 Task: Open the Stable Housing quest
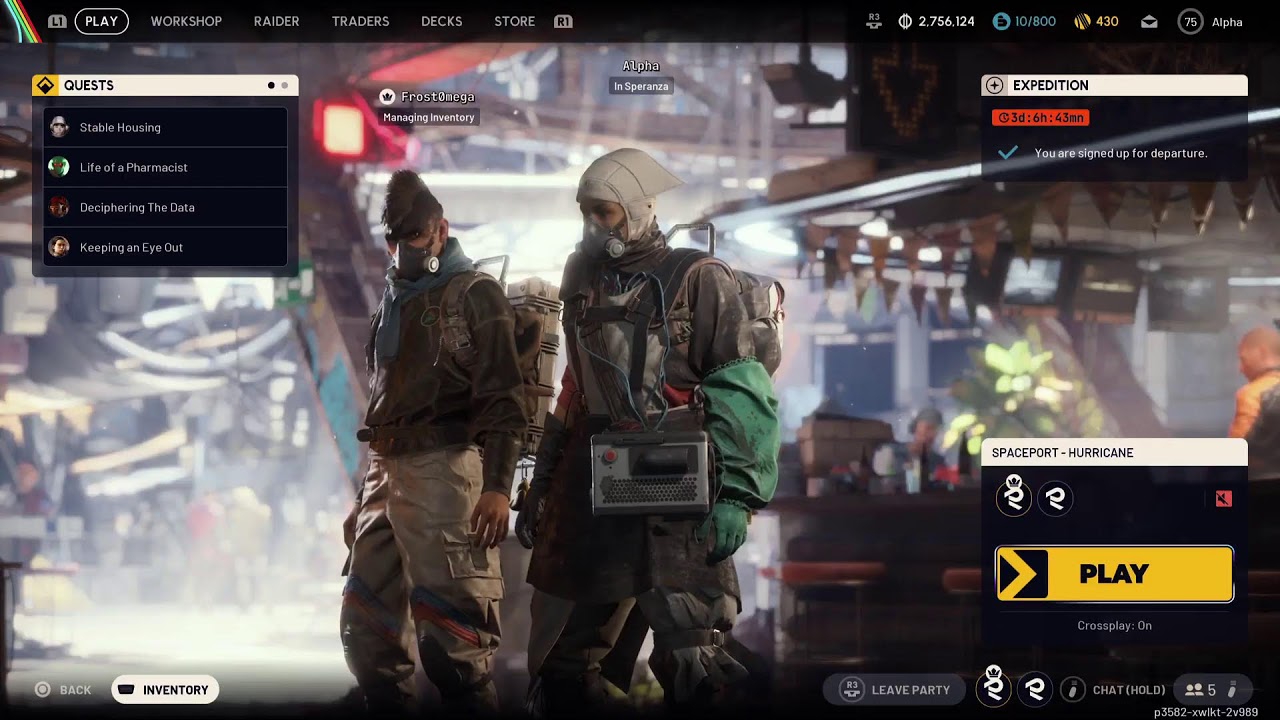[x=165, y=127]
